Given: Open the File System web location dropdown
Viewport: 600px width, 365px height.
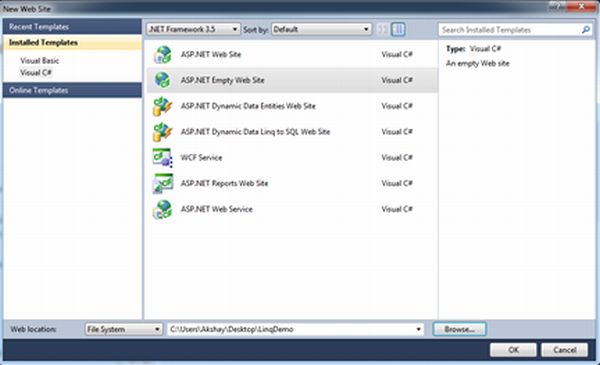Looking at the screenshot, I should [x=124, y=329].
